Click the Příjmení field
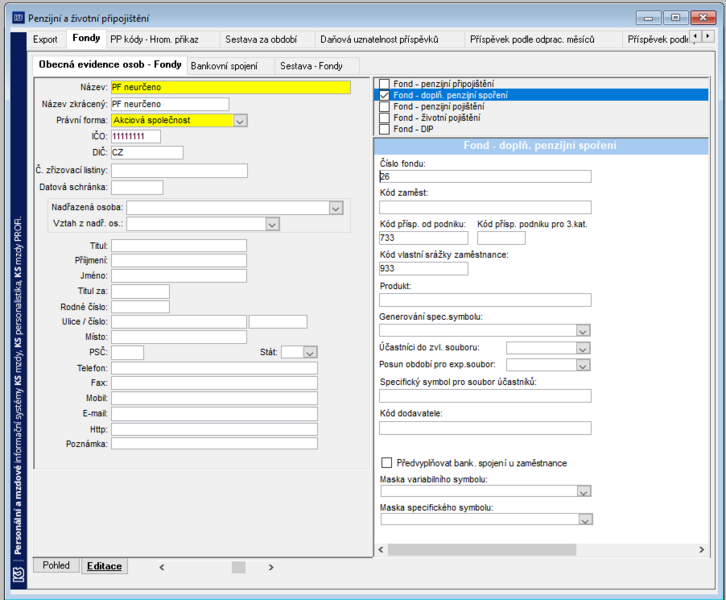726x600 pixels. click(x=179, y=261)
